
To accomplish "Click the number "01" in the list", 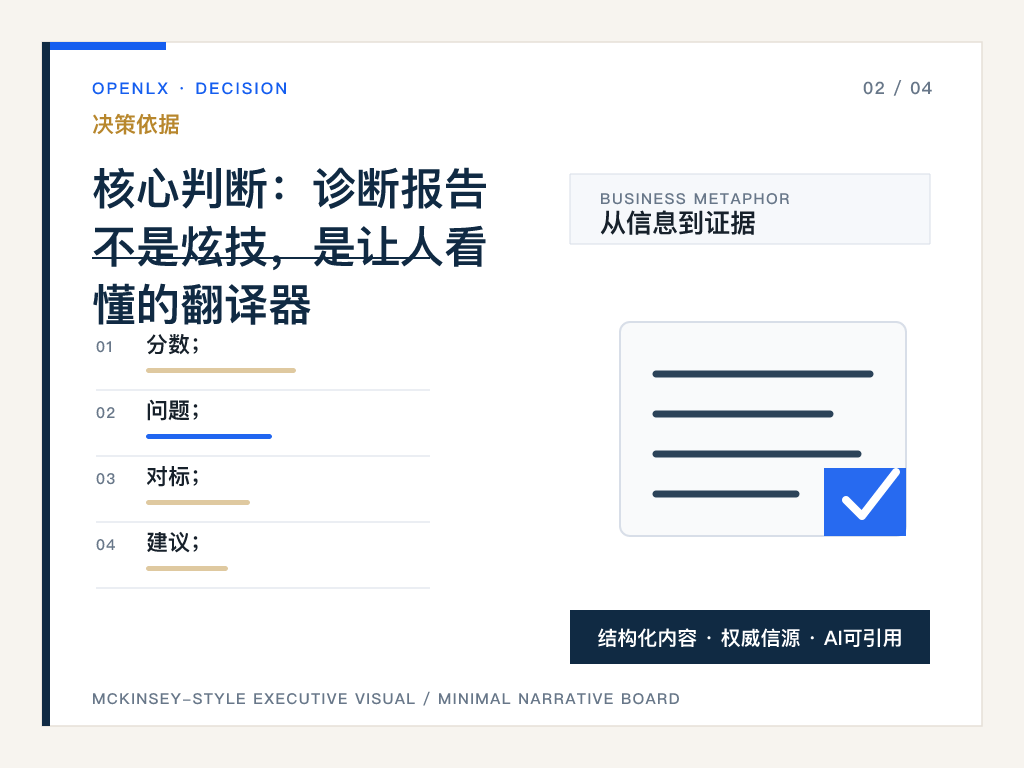I will coord(104,347).
